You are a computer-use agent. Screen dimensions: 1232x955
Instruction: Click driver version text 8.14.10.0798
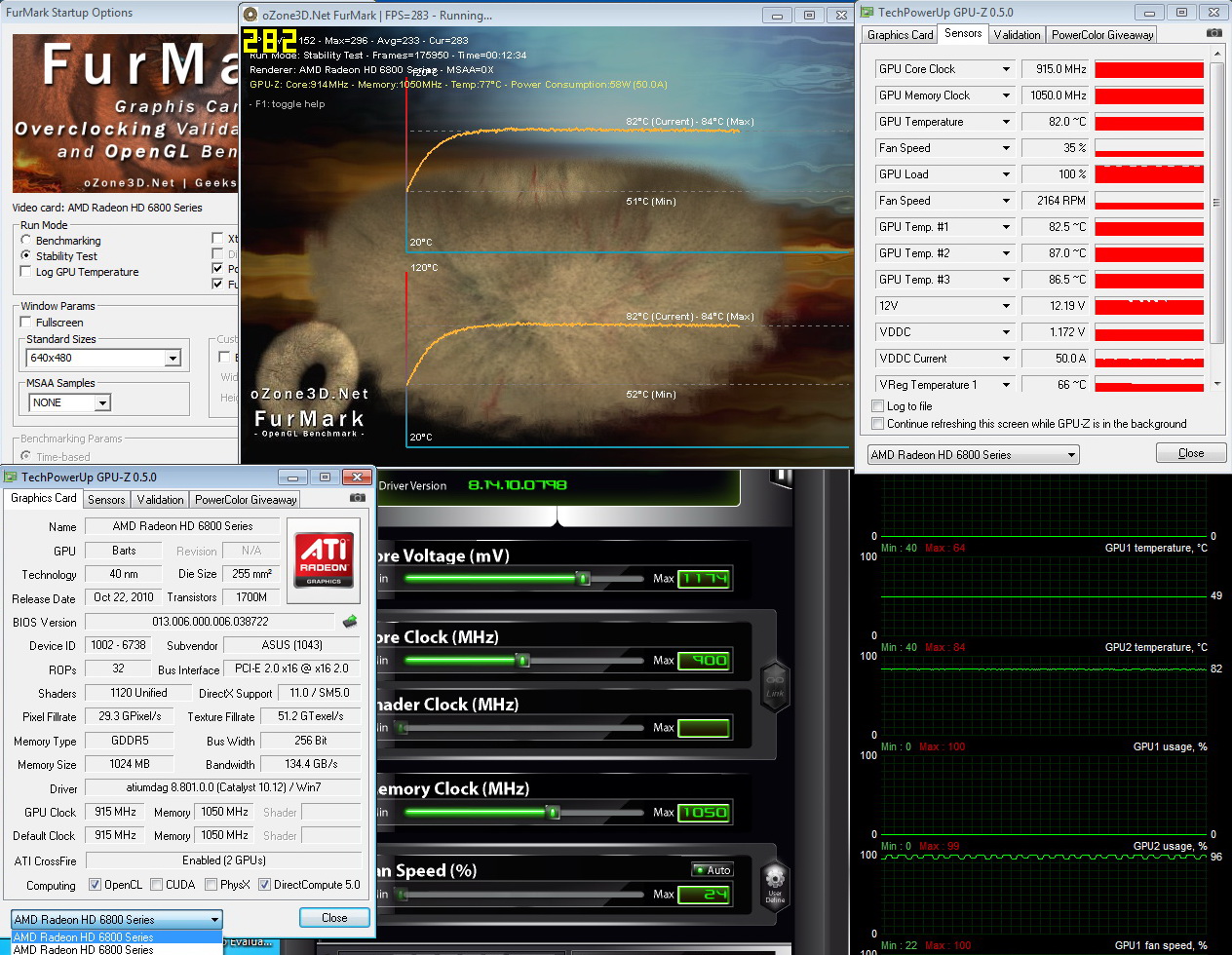click(x=517, y=485)
